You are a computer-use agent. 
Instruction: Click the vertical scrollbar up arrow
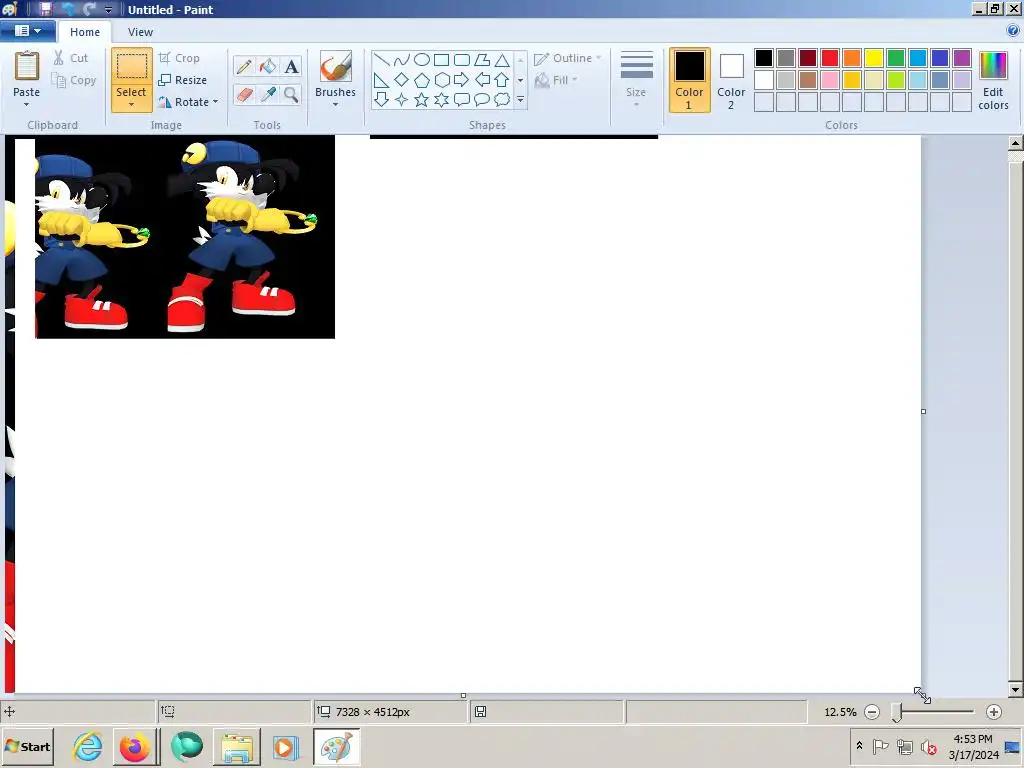click(1015, 142)
